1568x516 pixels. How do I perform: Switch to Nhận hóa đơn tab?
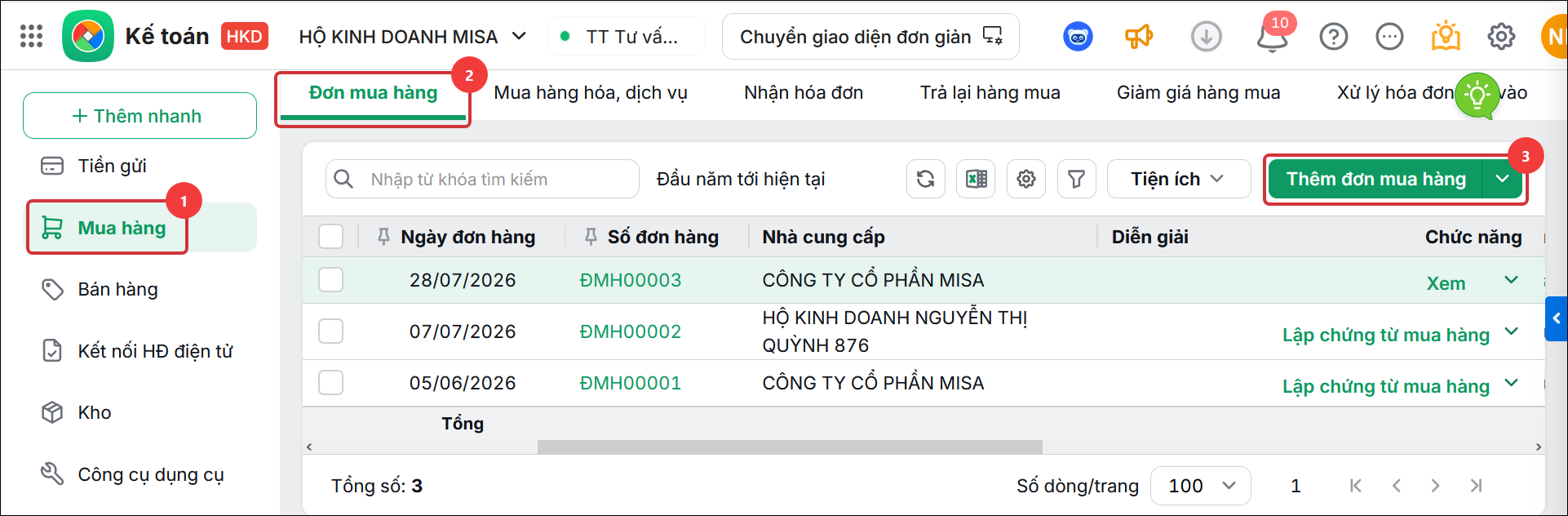tap(804, 92)
